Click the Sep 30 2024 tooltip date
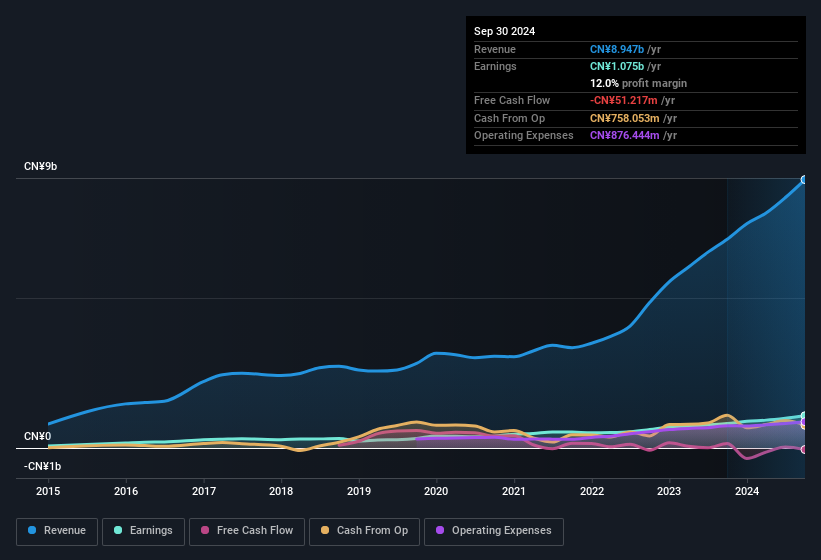 (504, 31)
